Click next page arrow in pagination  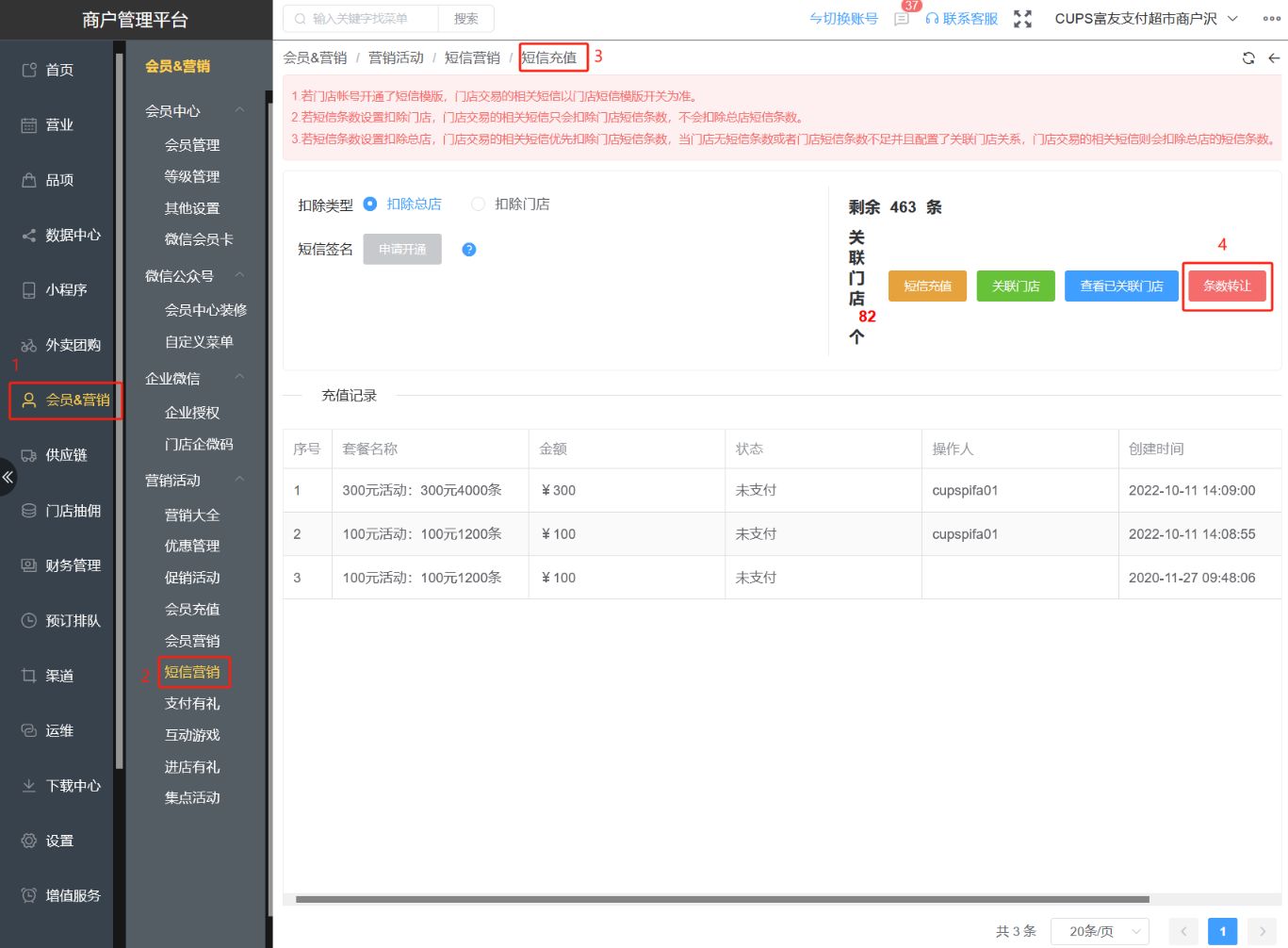(1263, 931)
